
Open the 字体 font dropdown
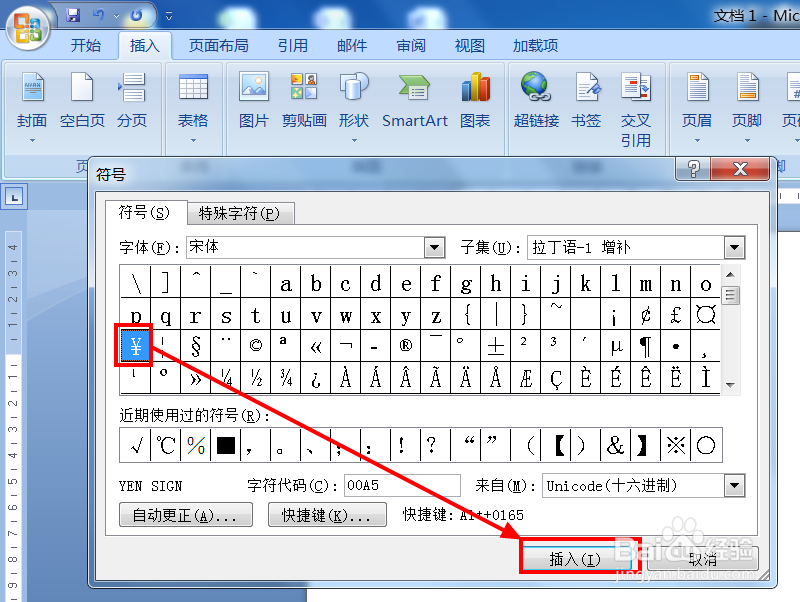tap(434, 247)
